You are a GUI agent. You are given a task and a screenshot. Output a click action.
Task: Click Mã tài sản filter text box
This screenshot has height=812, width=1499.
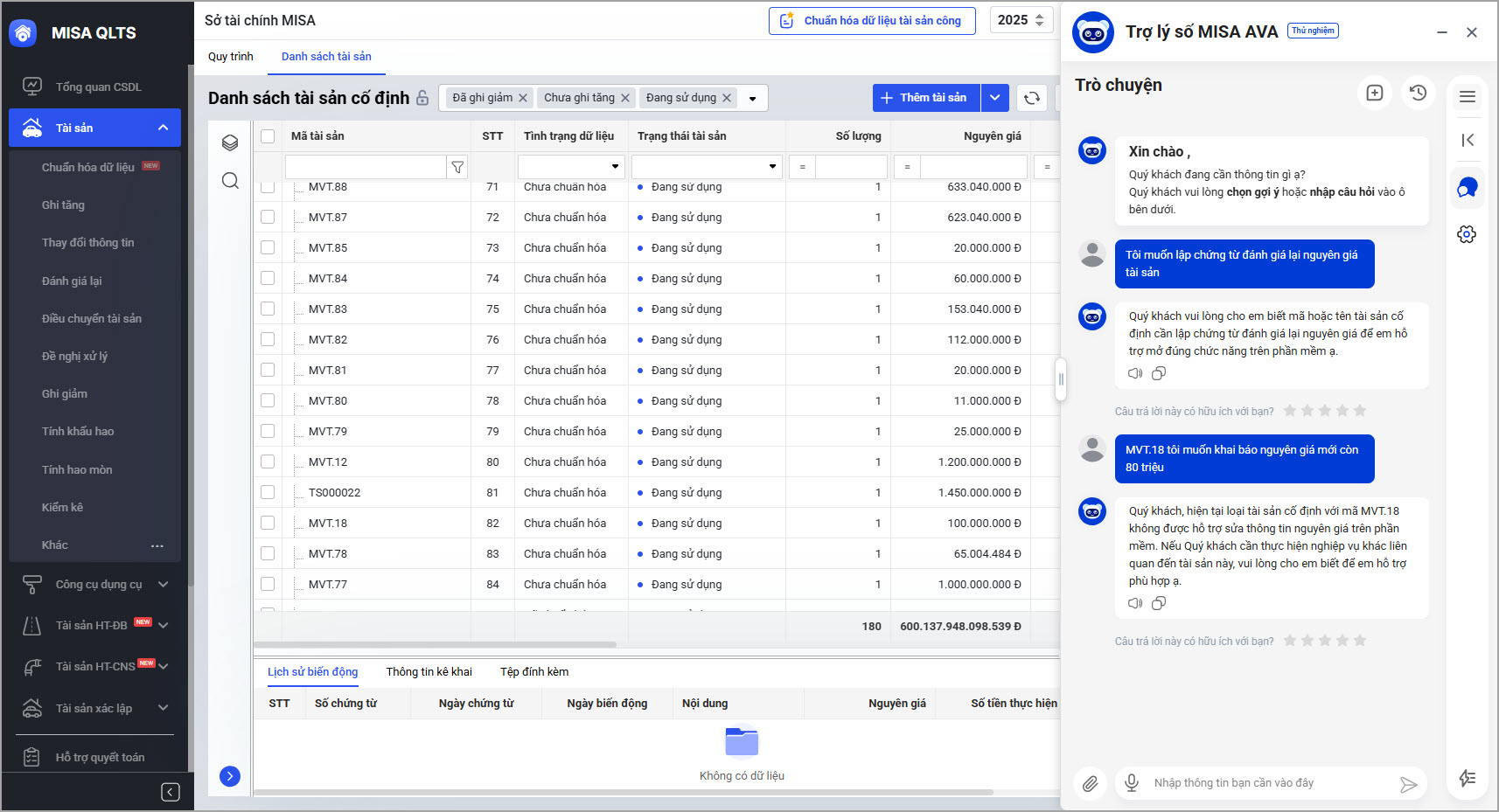pos(366,167)
